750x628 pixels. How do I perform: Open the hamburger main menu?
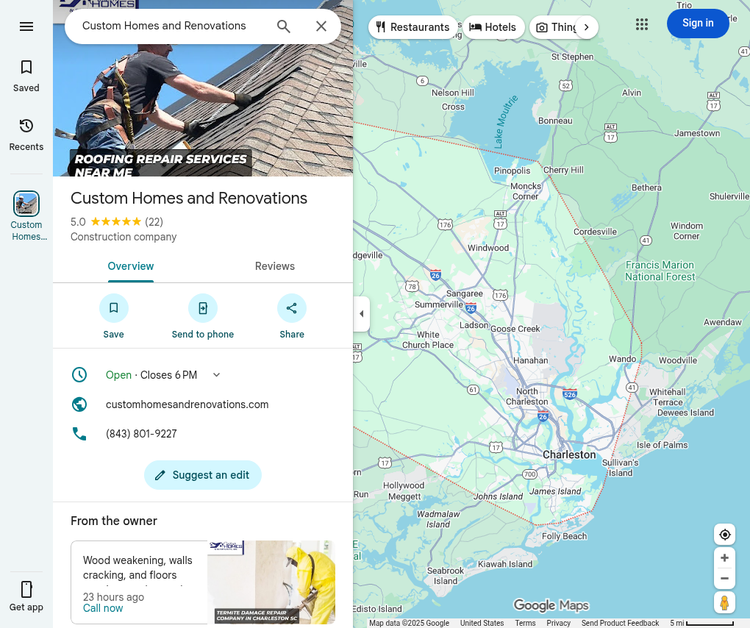point(26,26)
